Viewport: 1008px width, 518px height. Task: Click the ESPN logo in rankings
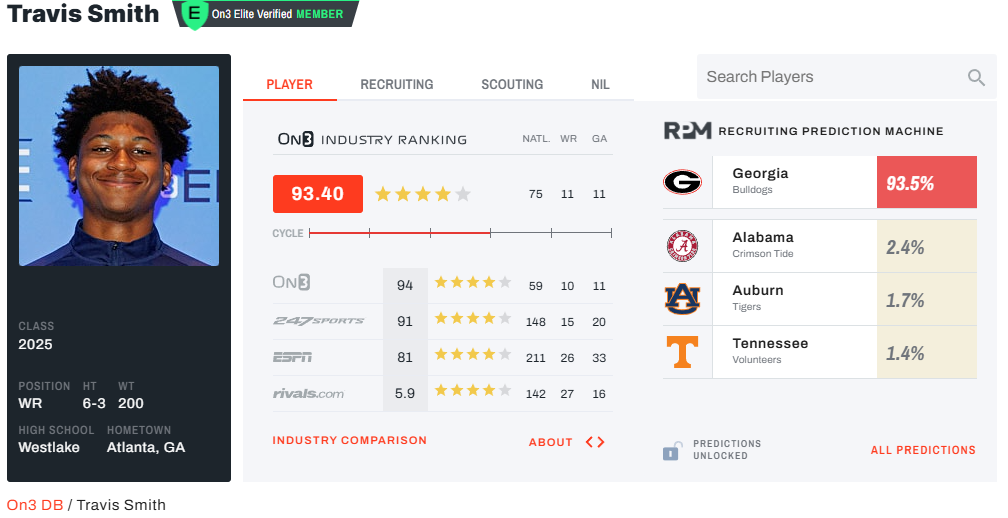pos(292,357)
